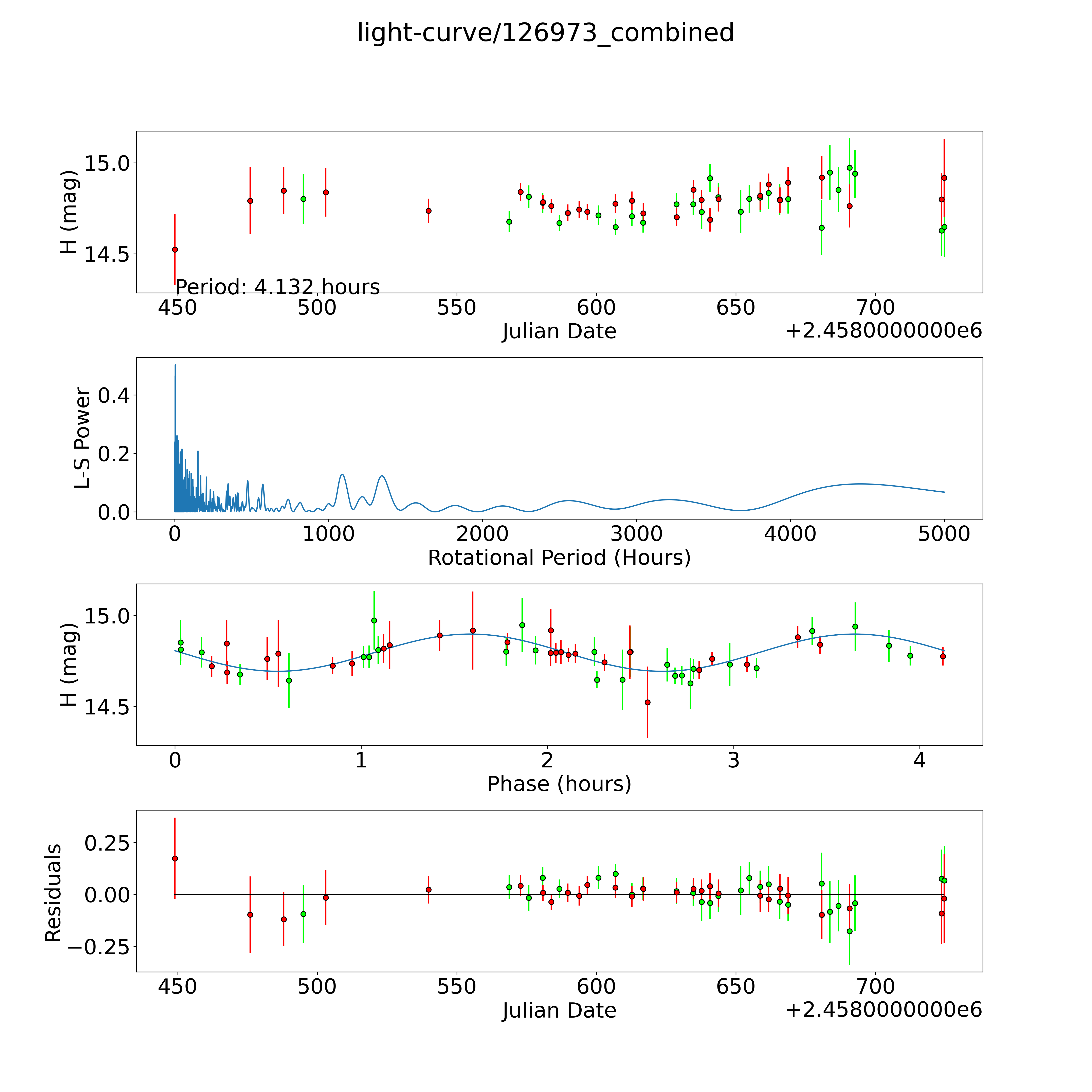Click the lowest red point in phase plot
Viewport: 1092px width, 1092px height.
(648, 703)
